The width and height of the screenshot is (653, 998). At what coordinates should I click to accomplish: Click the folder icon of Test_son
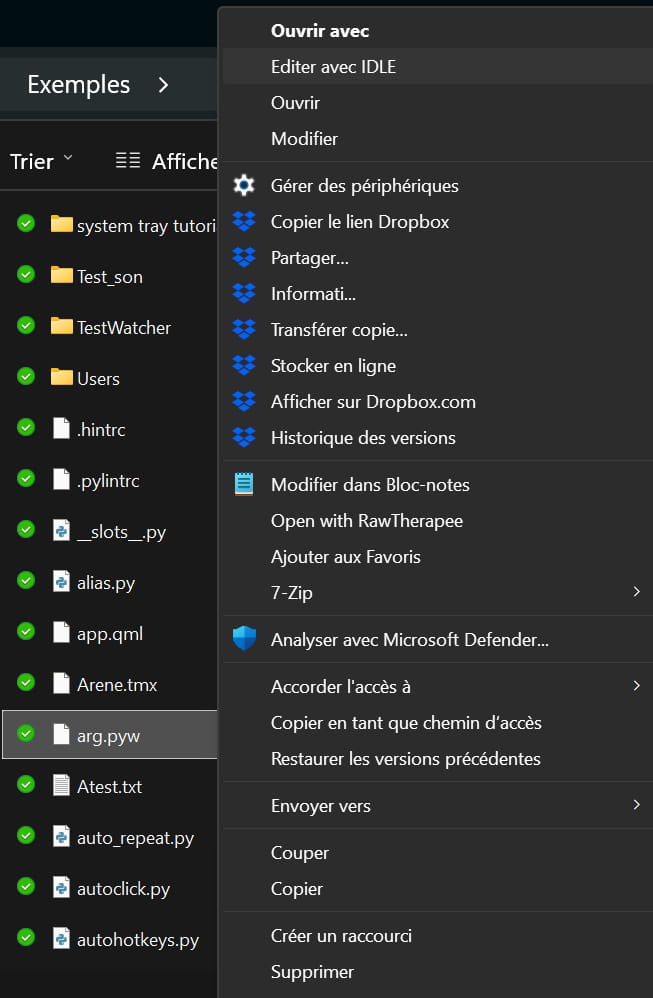tap(61, 276)
